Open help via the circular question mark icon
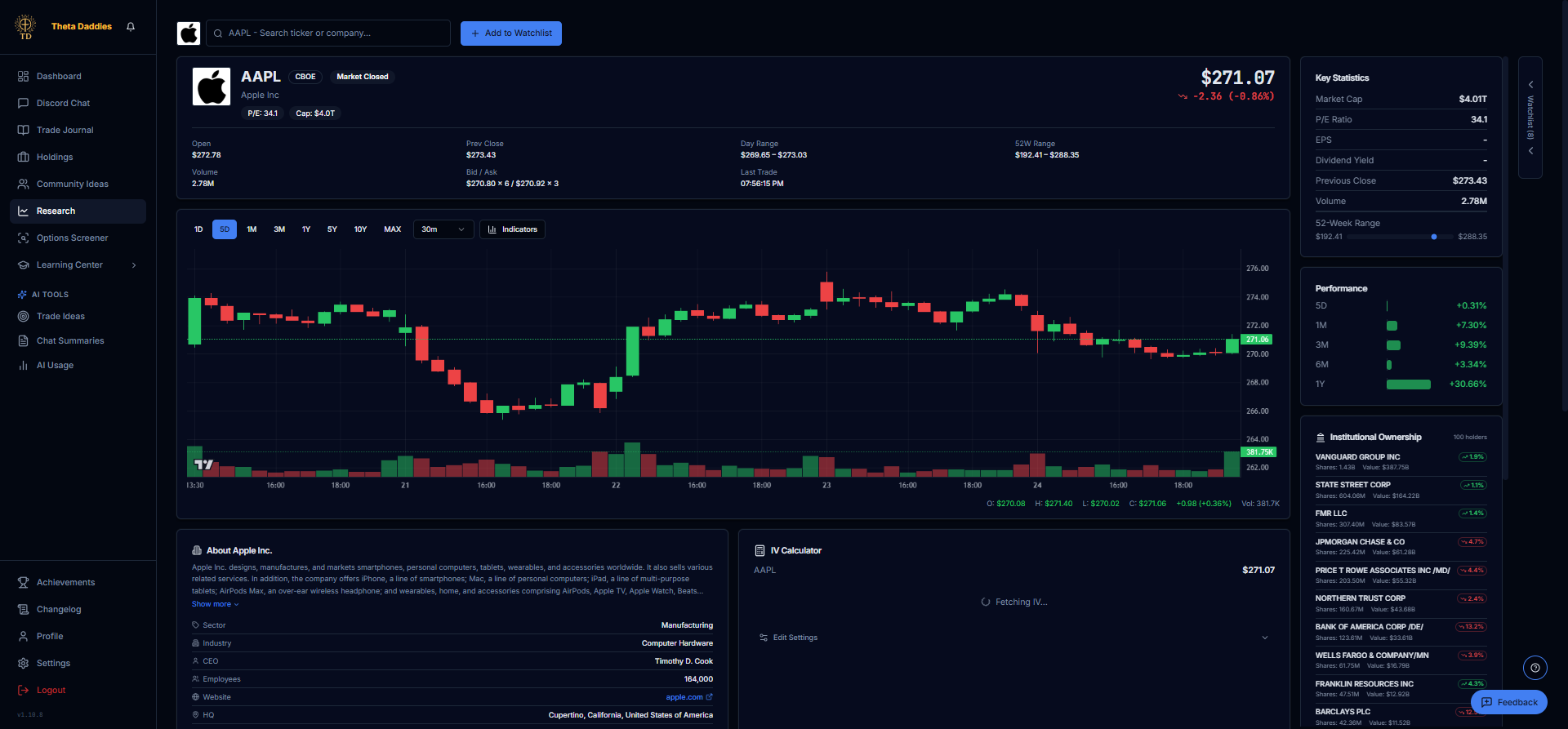The width and height of the screenshot is (1568, 729). click(1535, 668)
